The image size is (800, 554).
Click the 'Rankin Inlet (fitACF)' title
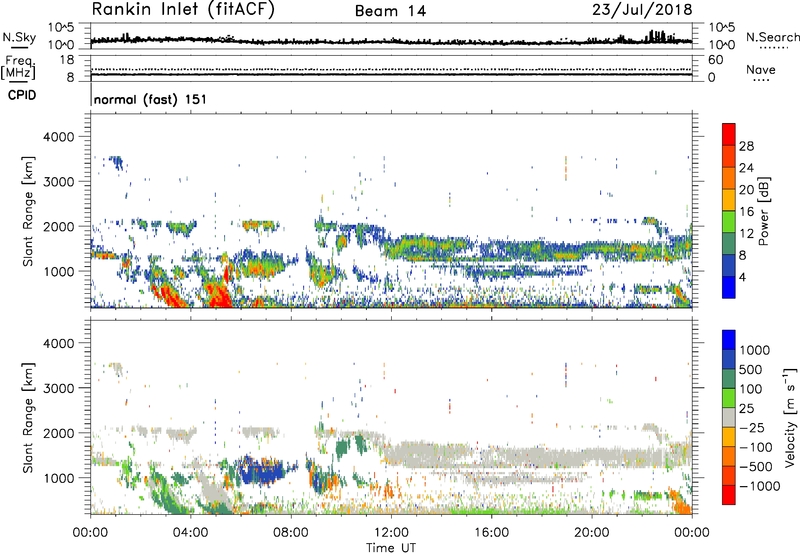coord(183,10)
